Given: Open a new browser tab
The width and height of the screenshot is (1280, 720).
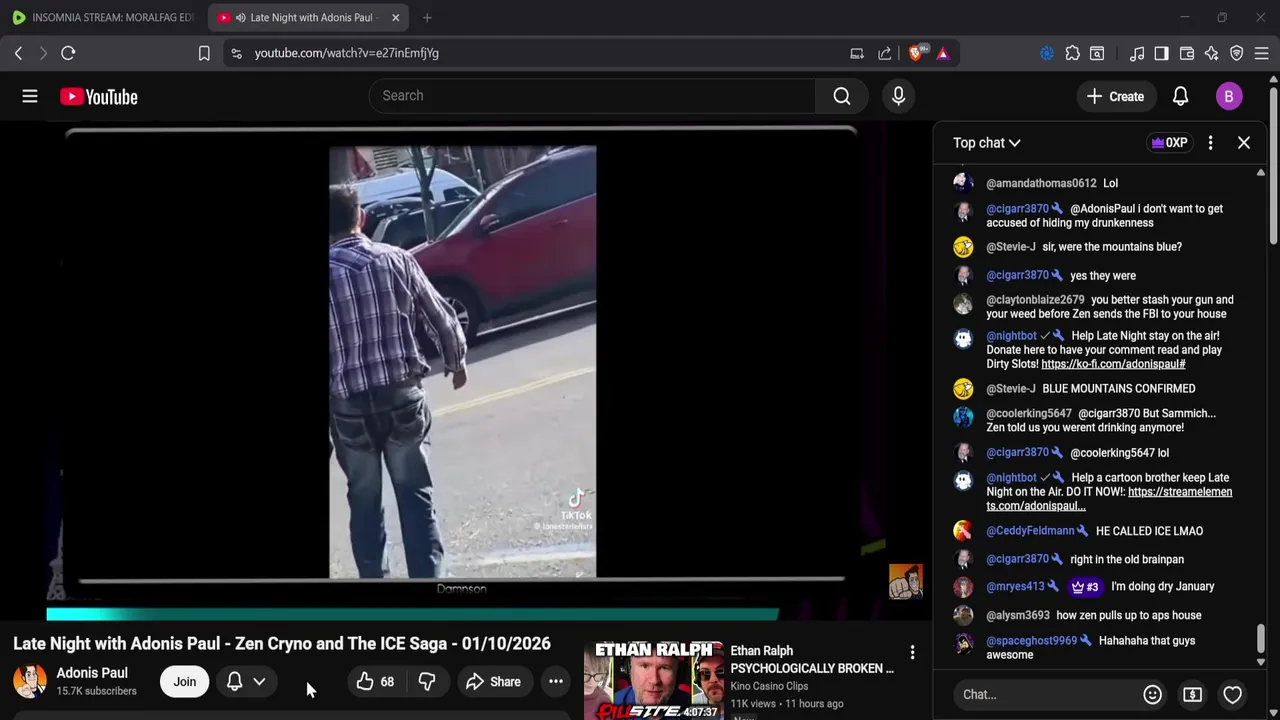Looking at the screenshot, I should [x=427, y=17].
